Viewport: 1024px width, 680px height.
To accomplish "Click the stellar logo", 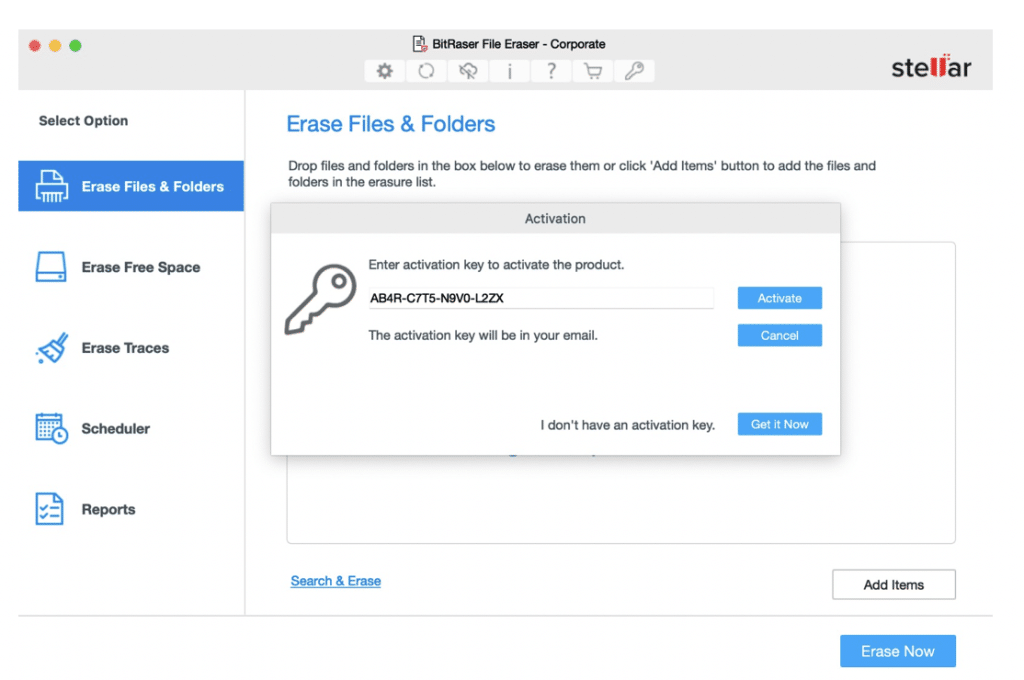I will [931, 66].
